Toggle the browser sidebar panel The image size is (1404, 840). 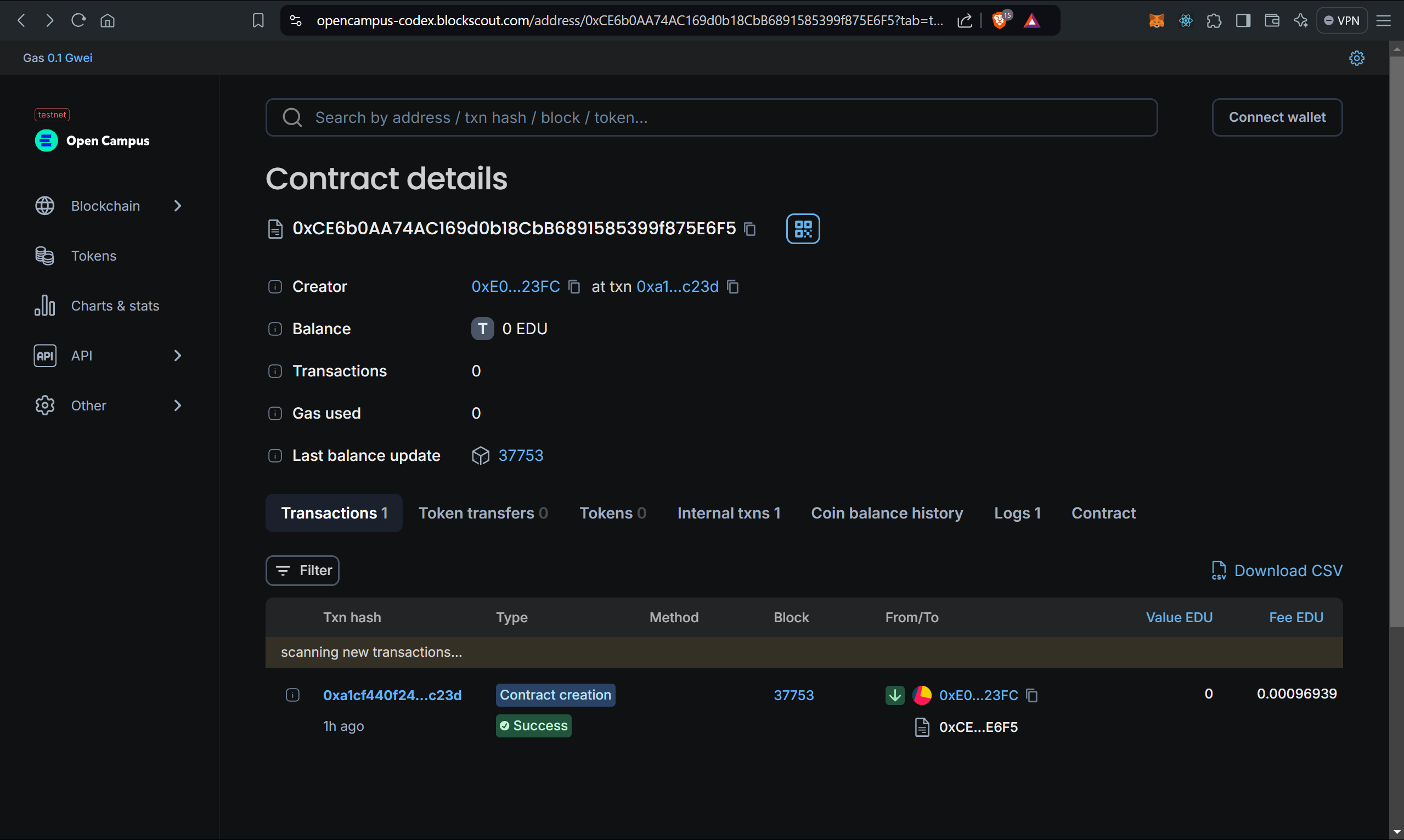point(1243,21)
